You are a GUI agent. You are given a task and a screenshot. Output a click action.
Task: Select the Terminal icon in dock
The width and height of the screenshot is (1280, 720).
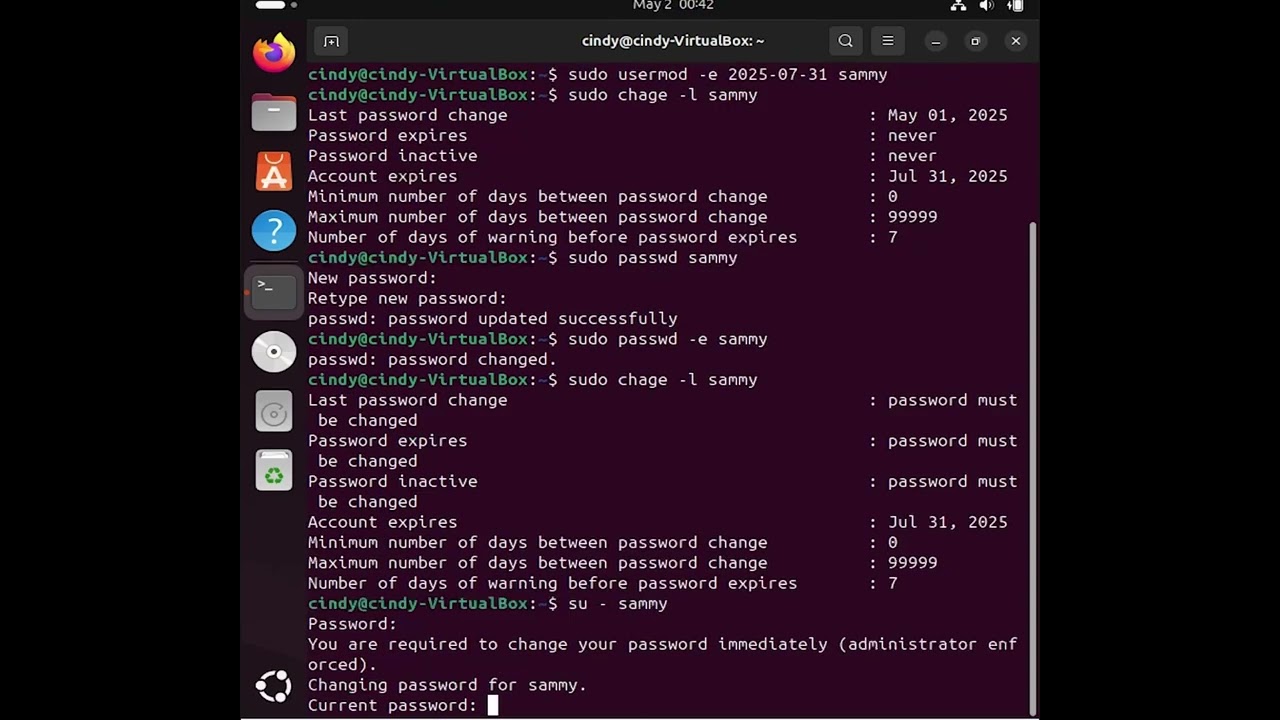[x=273, y=291]
